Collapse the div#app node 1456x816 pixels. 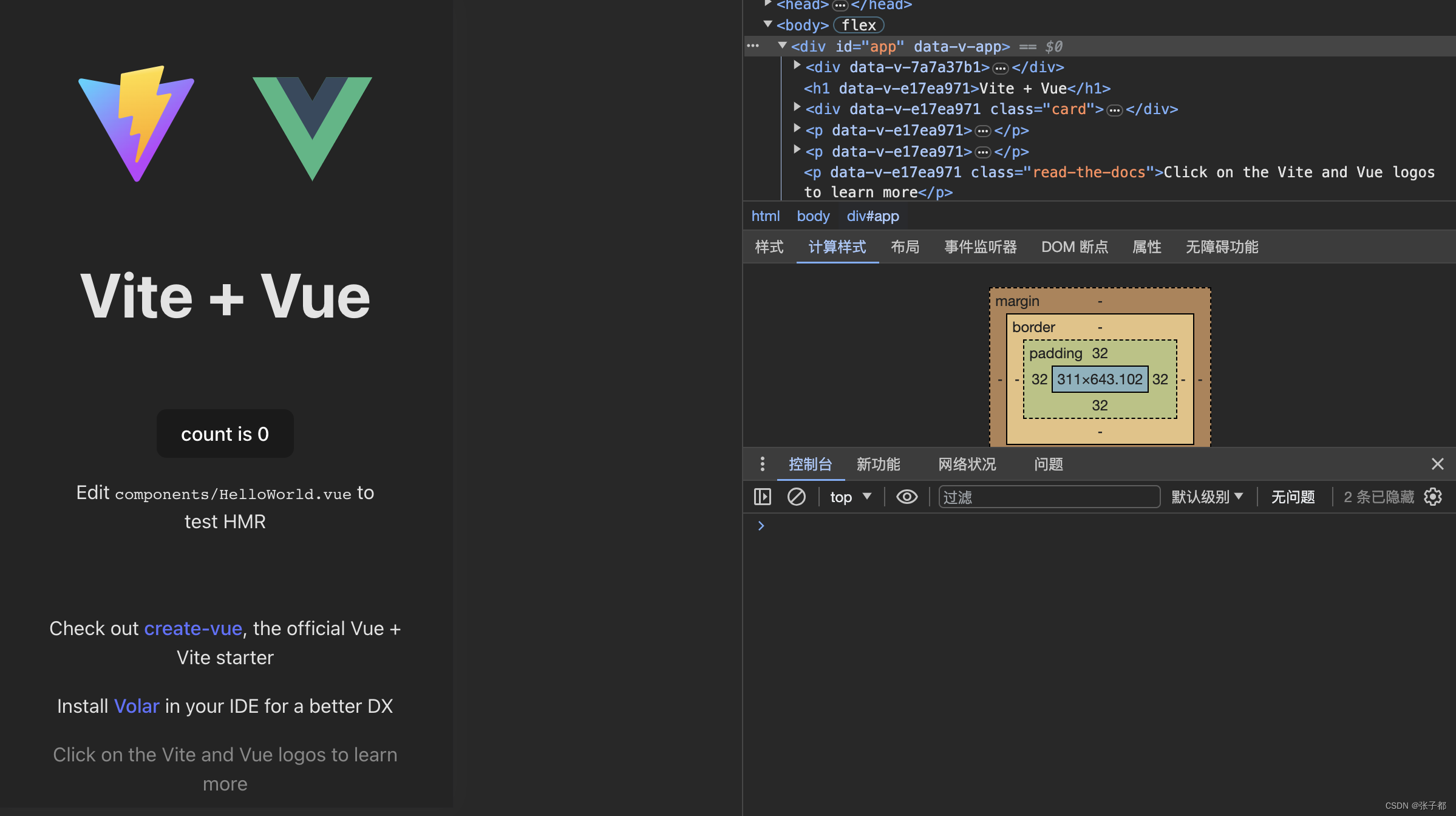[782, 46]
